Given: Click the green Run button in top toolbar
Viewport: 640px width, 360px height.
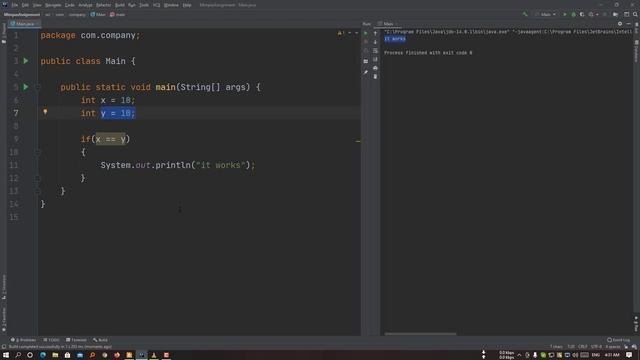Looking at the screenshot, I should [x=565, y=14].
